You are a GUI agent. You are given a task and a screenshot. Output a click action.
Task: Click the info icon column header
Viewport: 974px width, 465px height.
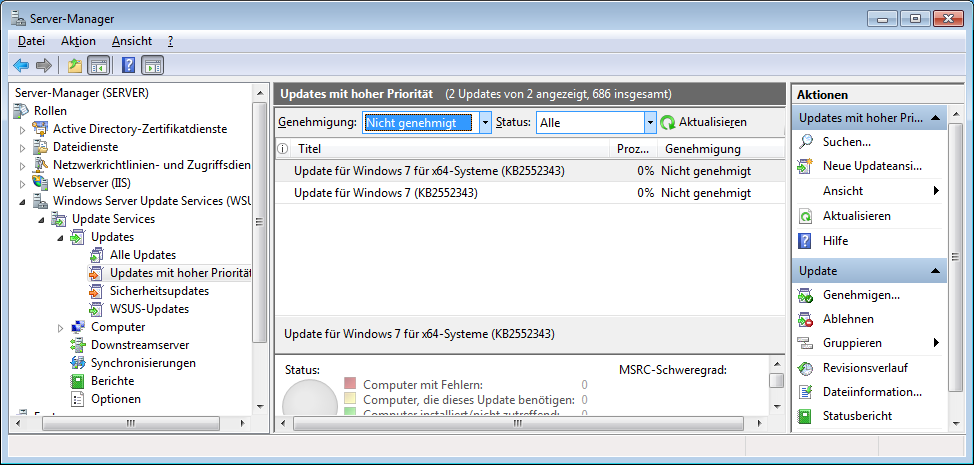pos(283,149)
